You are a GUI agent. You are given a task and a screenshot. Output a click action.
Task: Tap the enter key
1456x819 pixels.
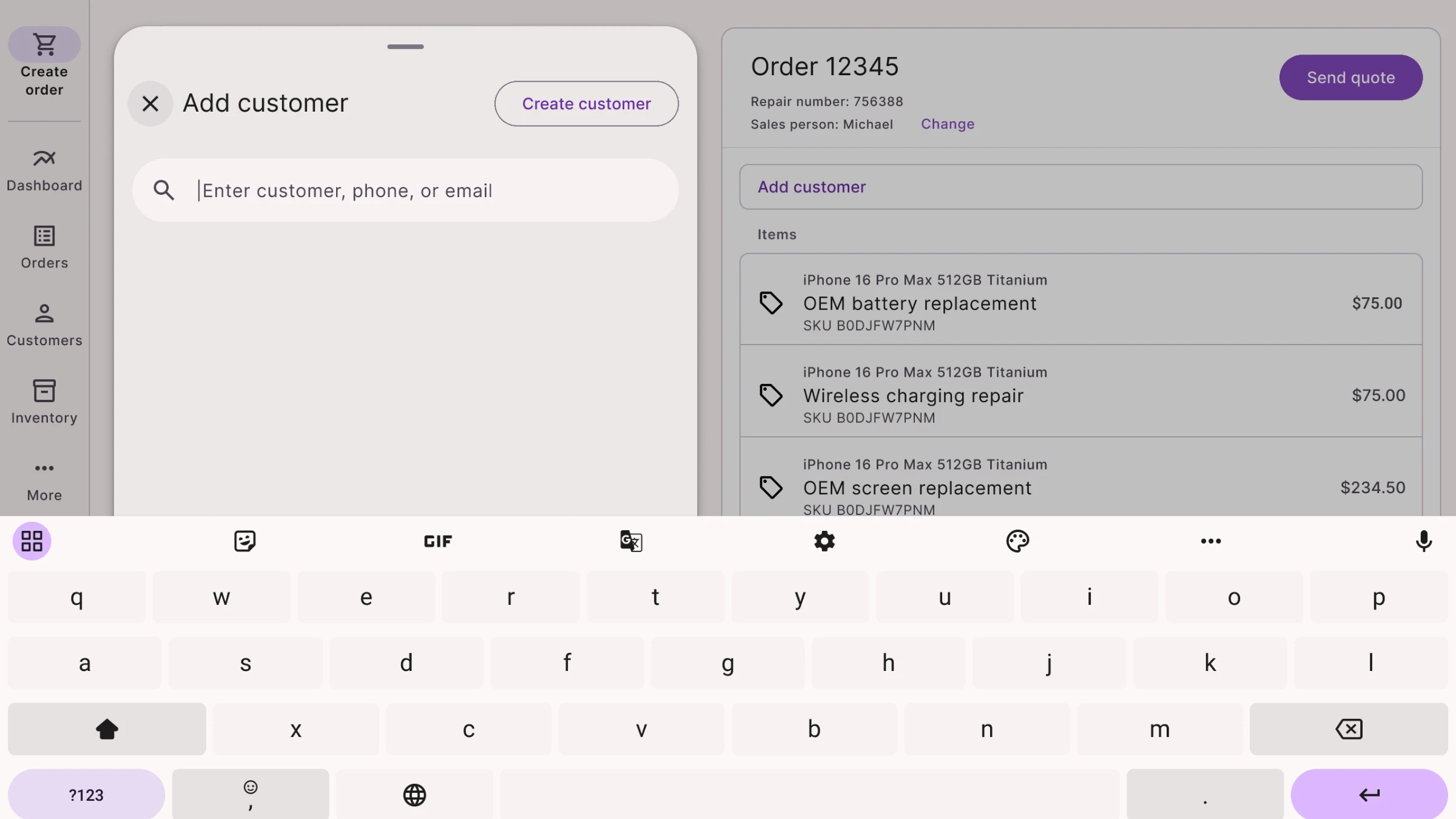(x=1369, y=795)
